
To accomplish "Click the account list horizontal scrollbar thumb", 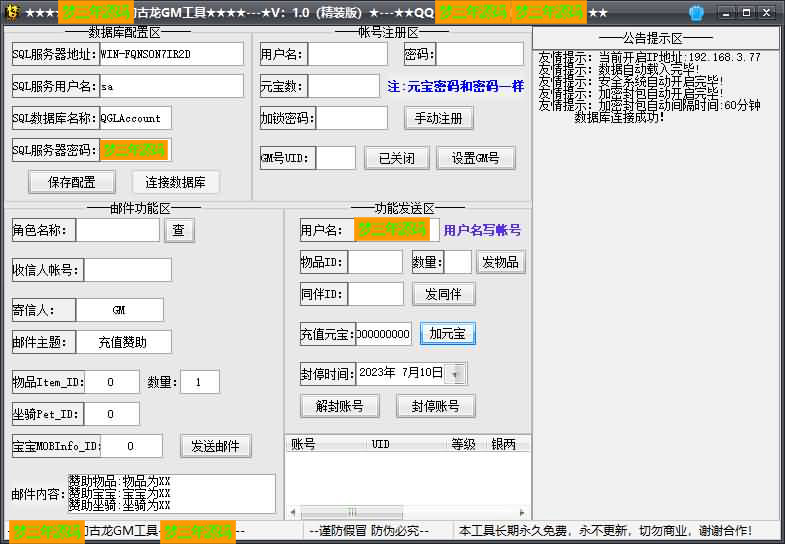I will (x=352, y=512).
